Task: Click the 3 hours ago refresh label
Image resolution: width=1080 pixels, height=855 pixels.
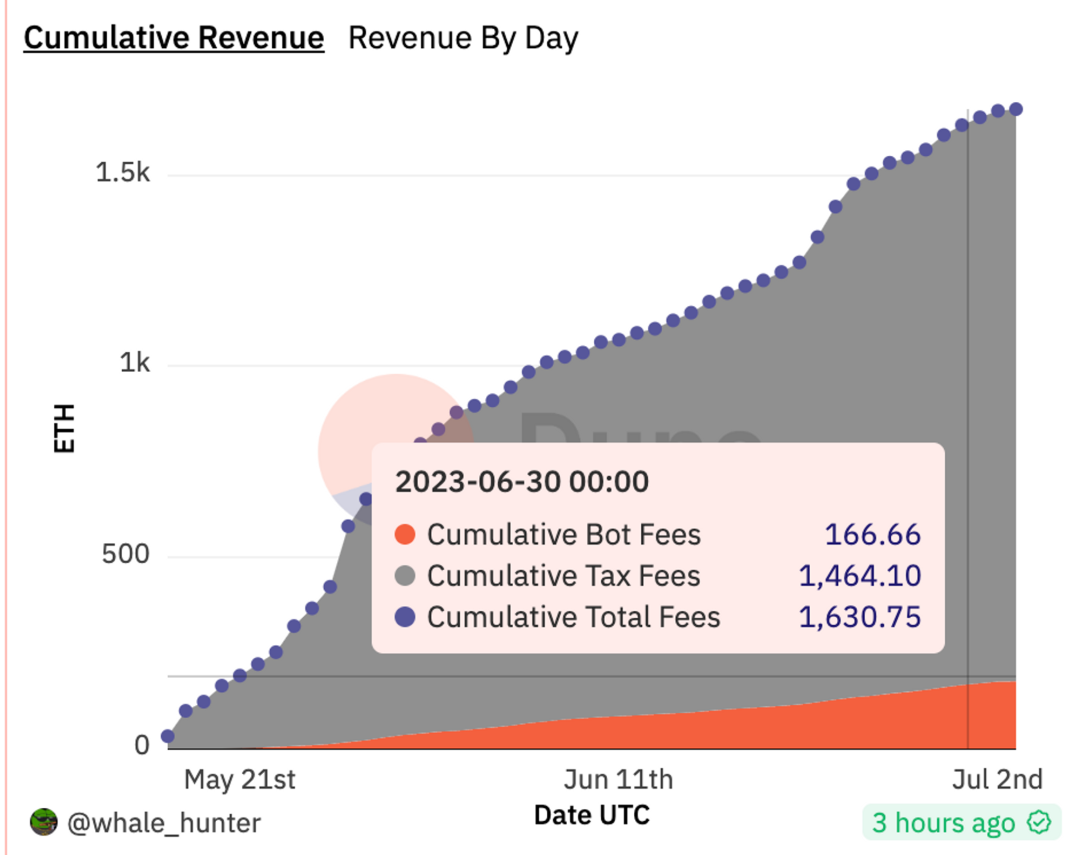Action: pyautogui.click(x=943, y=823)
